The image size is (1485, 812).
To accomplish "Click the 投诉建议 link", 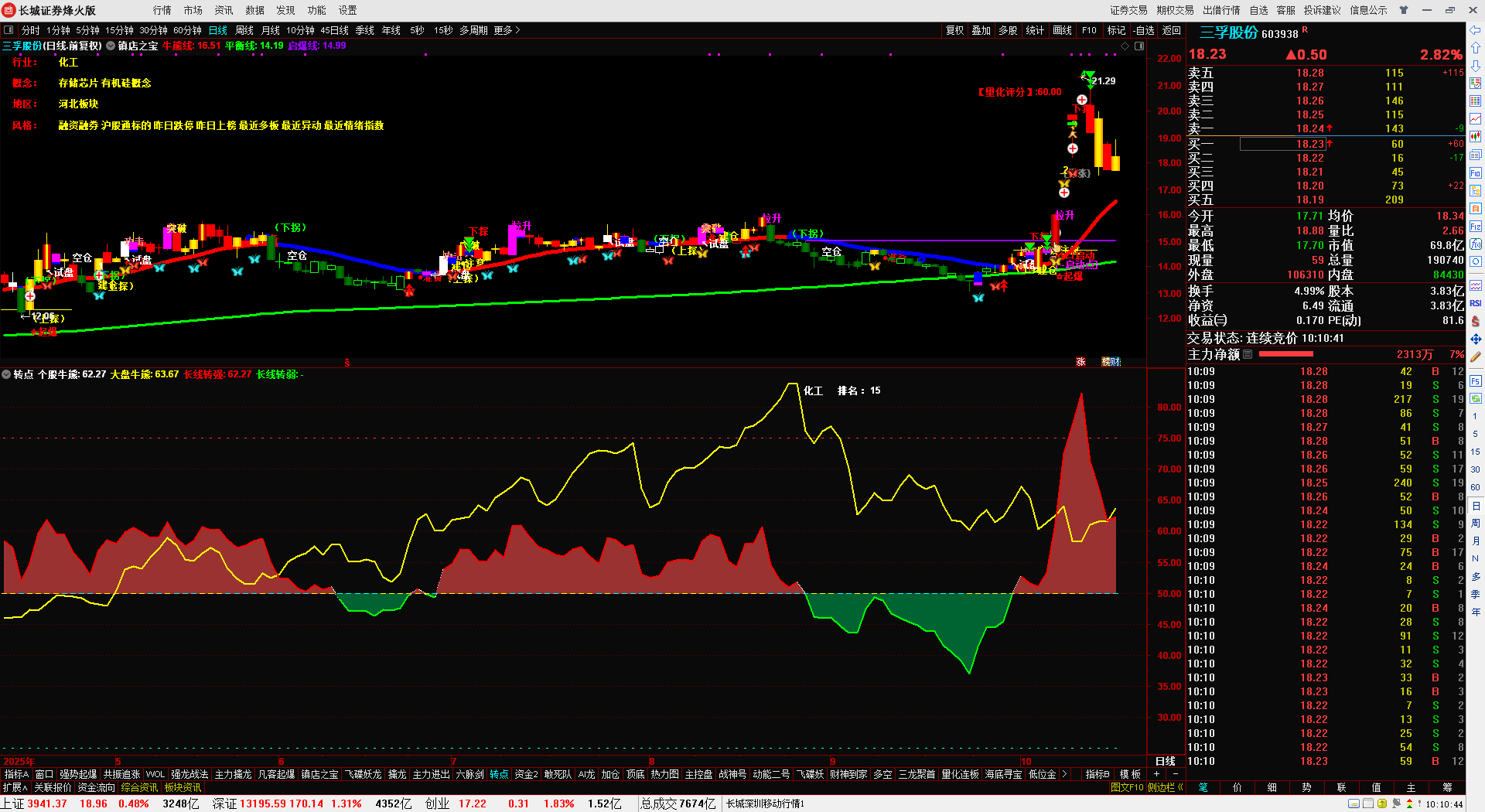I will (x=1323, y=10).
